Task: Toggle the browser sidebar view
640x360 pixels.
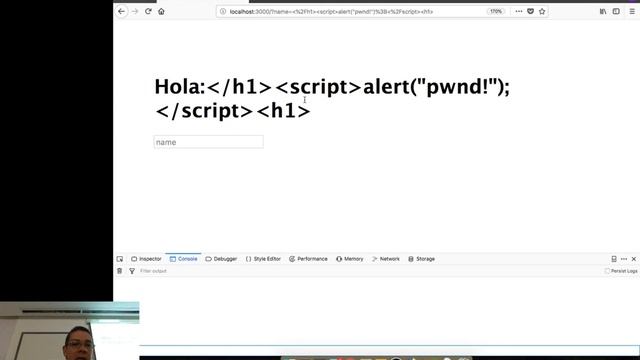Action: click(616, 11)
